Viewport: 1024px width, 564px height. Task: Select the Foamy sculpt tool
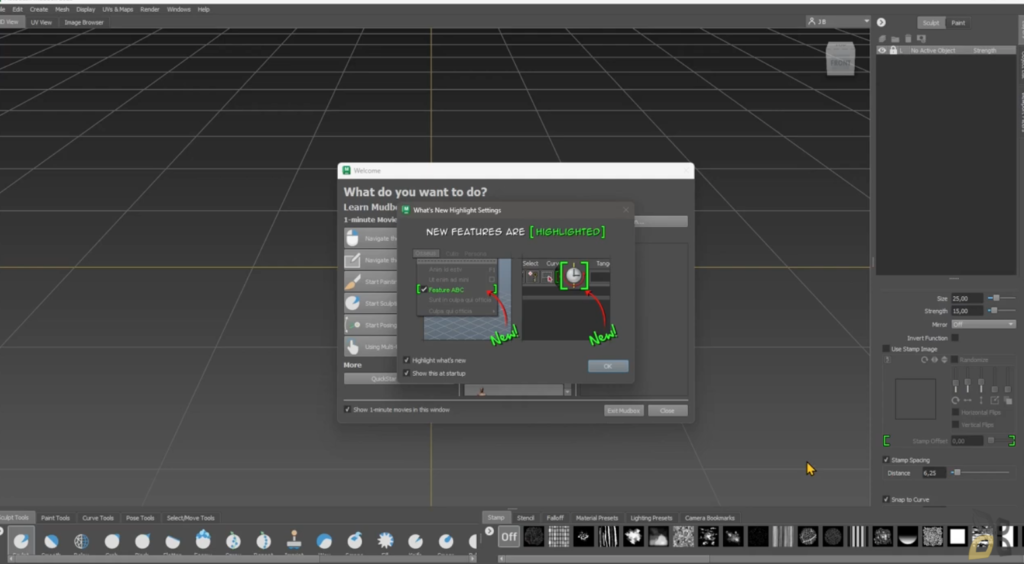tap(203, 540)
